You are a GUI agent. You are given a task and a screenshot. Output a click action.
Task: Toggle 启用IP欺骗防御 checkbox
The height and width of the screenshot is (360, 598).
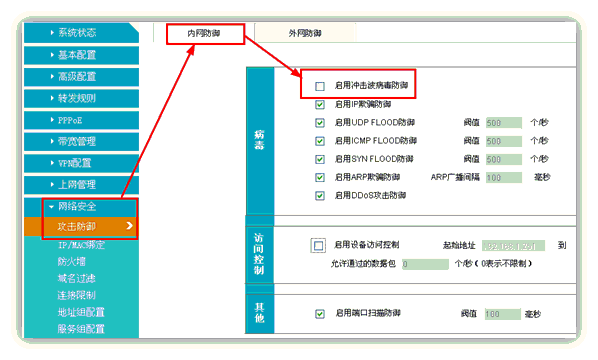coord(320,104)
